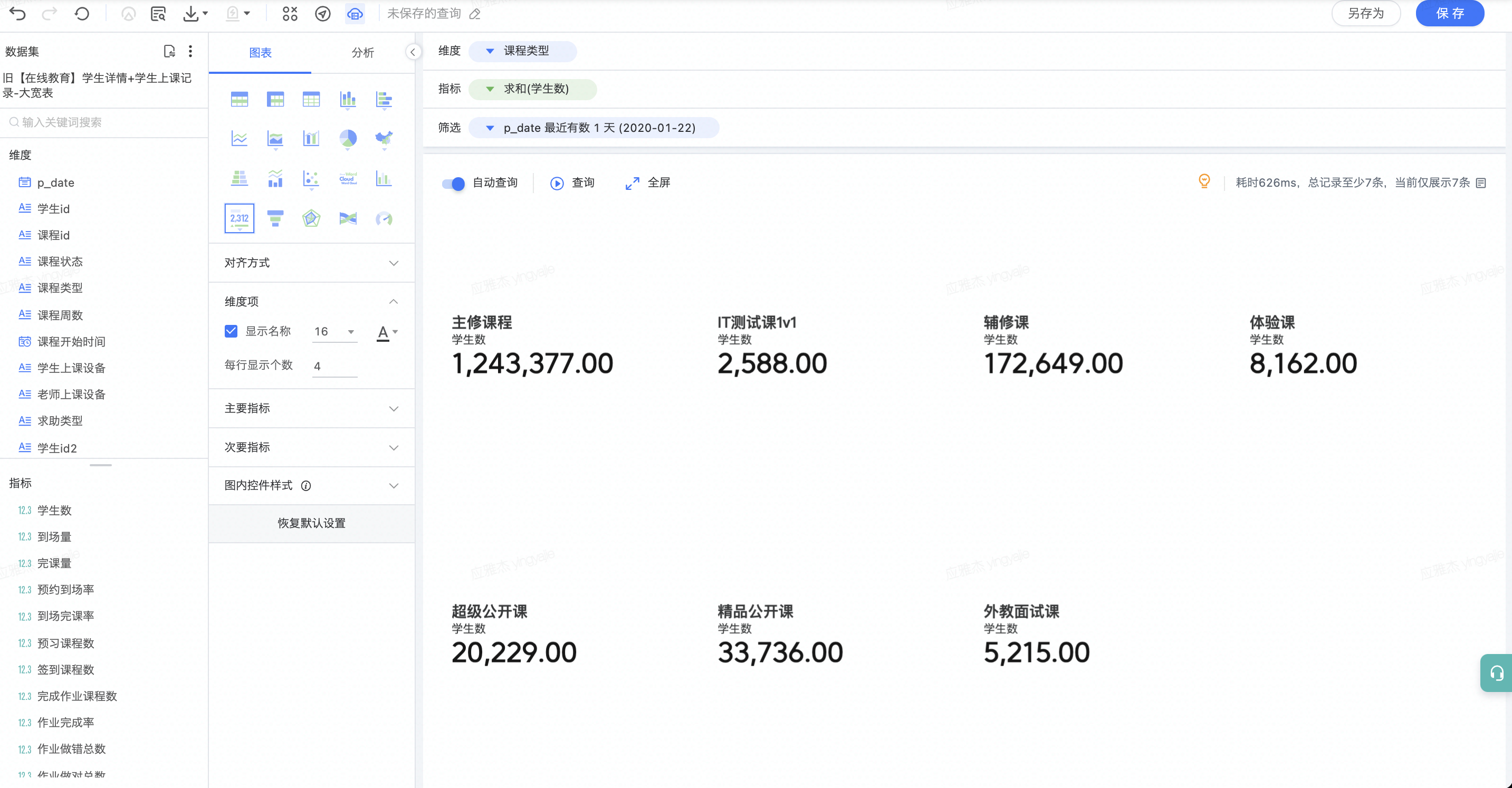
Task: Select the indicator card 2,312 chart type
Action: coord(240,218)
